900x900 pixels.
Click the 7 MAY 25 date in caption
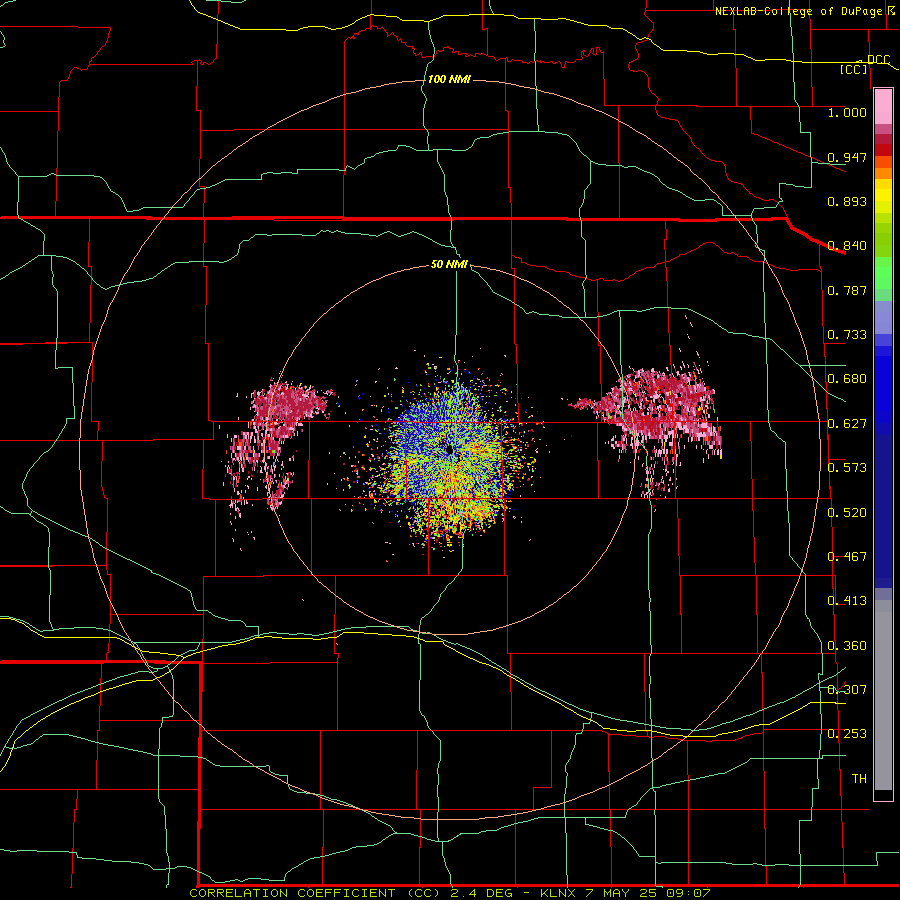coord(622,893)
